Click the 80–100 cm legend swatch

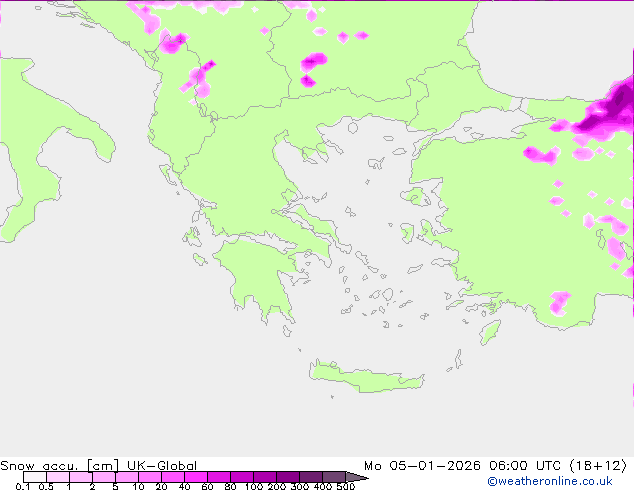[x=242, y=477]
